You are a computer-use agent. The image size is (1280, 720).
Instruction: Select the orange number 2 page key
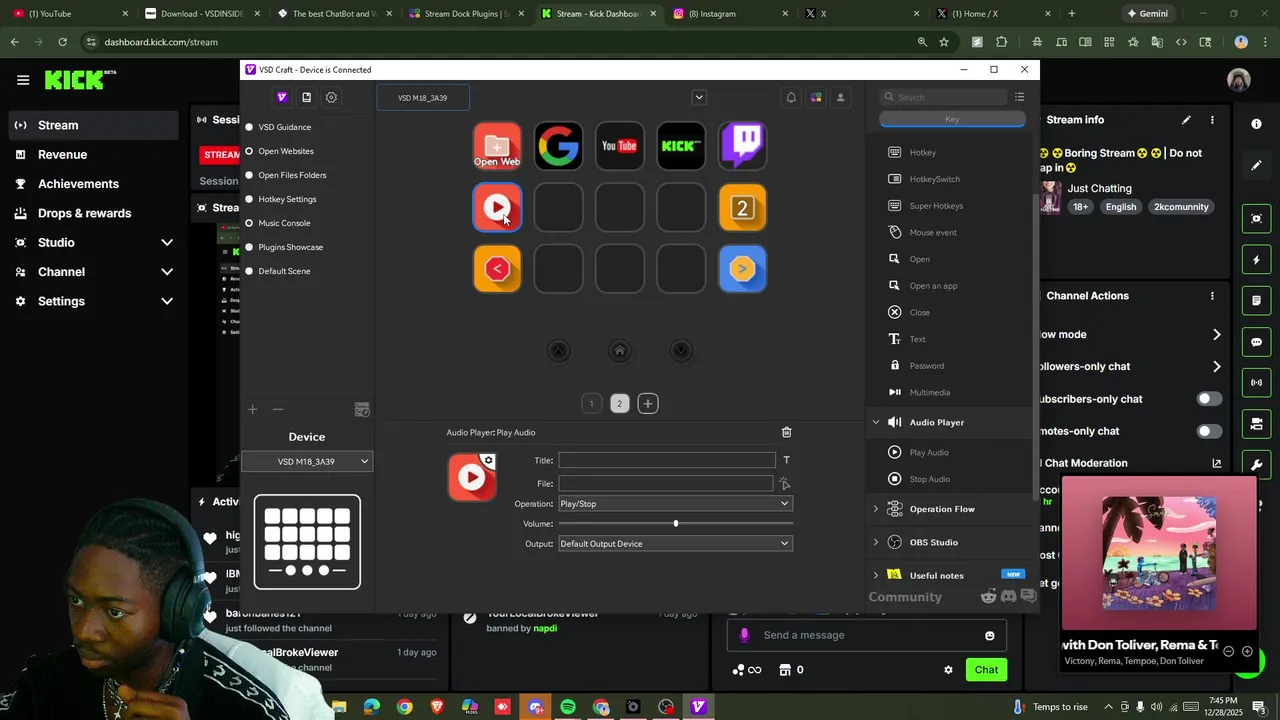pyautogui.click(x=742, y=207)
